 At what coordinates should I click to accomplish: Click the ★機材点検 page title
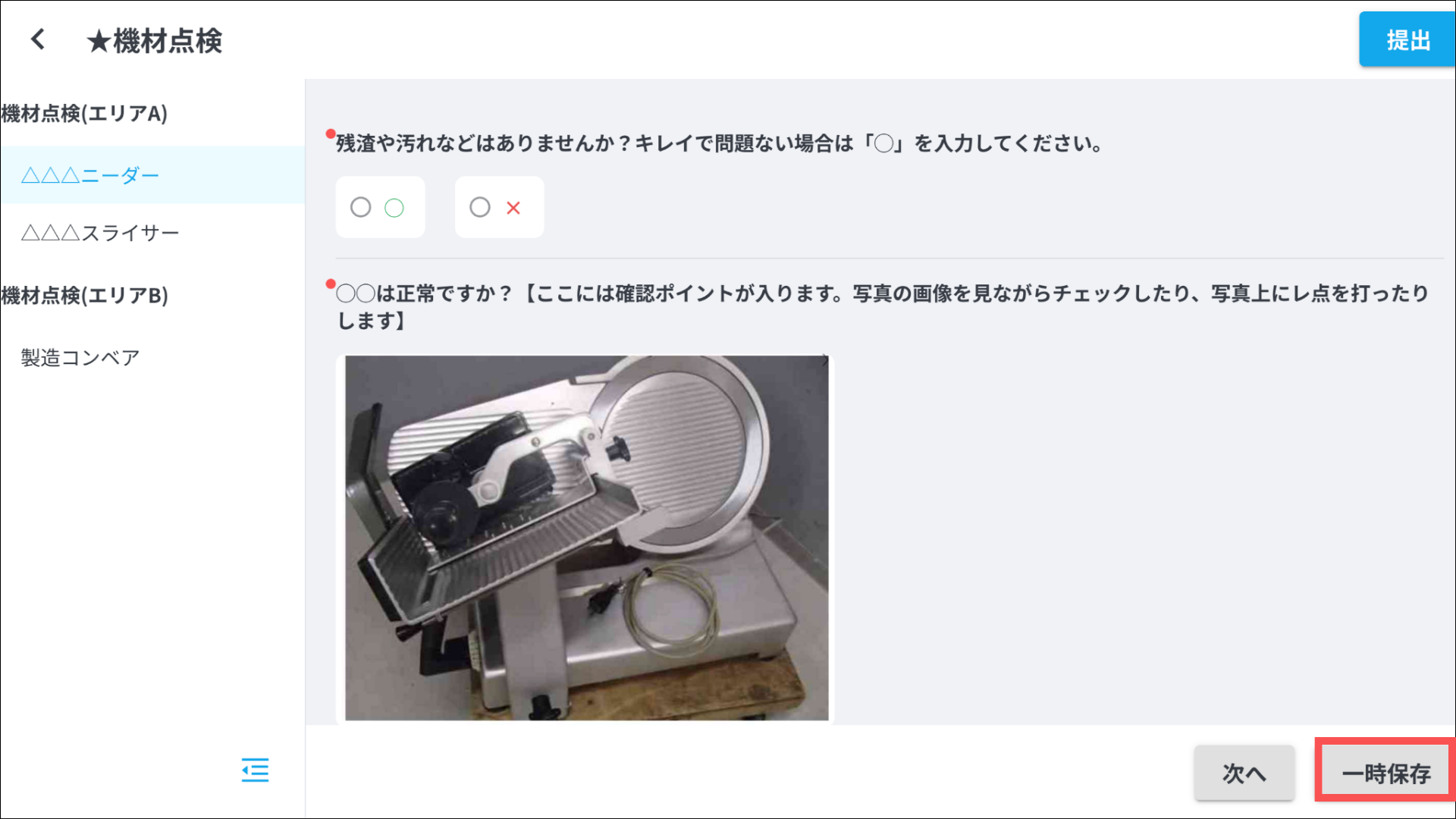click(x=154, y=40)
